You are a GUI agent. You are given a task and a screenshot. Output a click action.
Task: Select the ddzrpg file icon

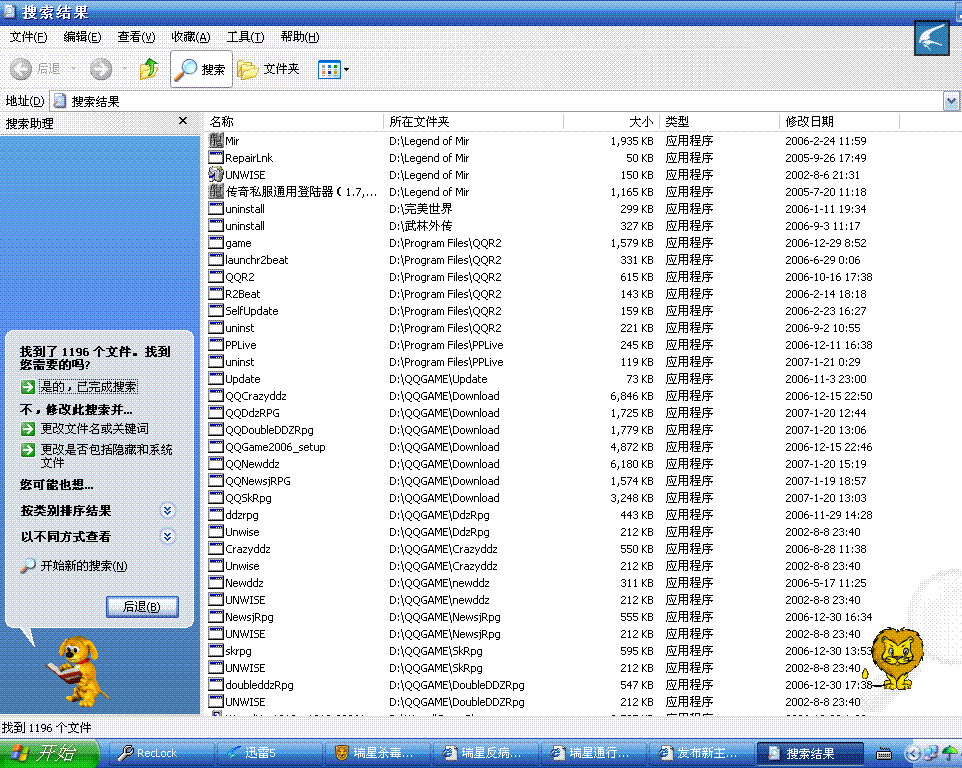(x=216, y=515)
